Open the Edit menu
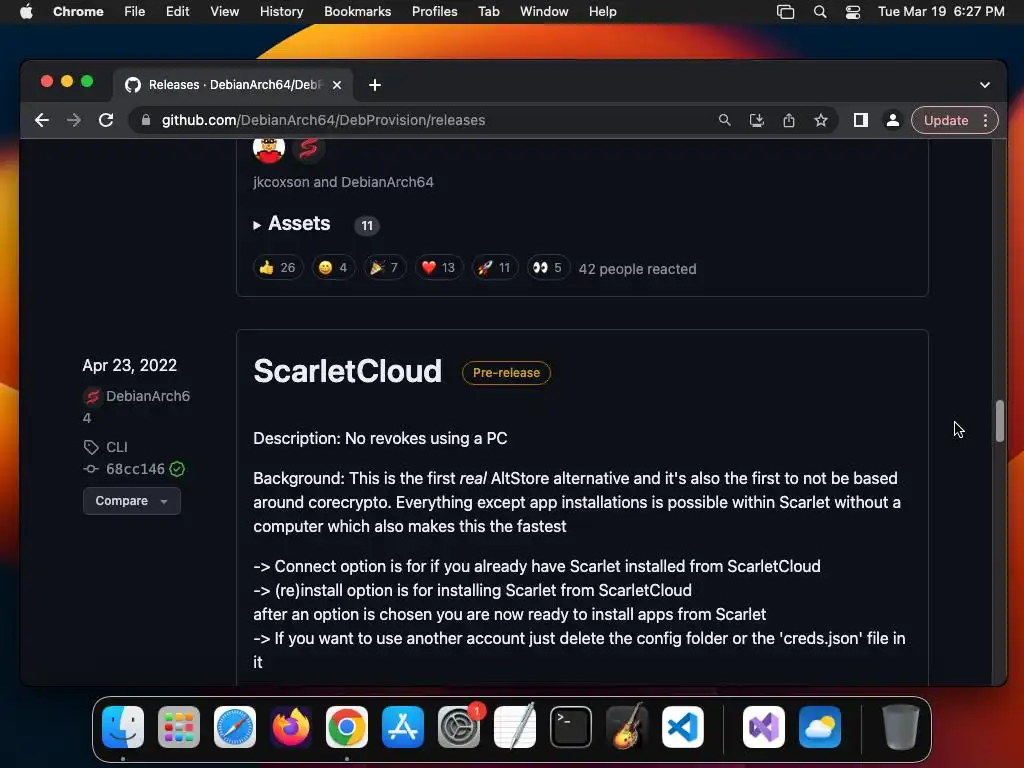This screenshot has width=1024, height=768. coord(177,12)
